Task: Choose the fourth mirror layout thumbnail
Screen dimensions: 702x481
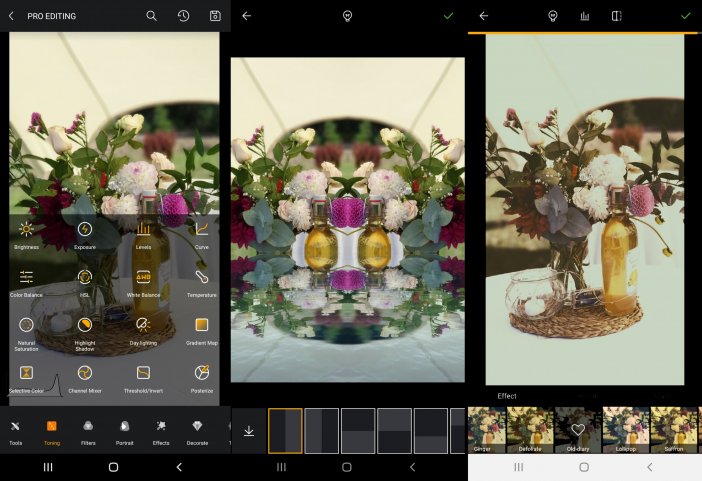Action: tap(394, 431)
